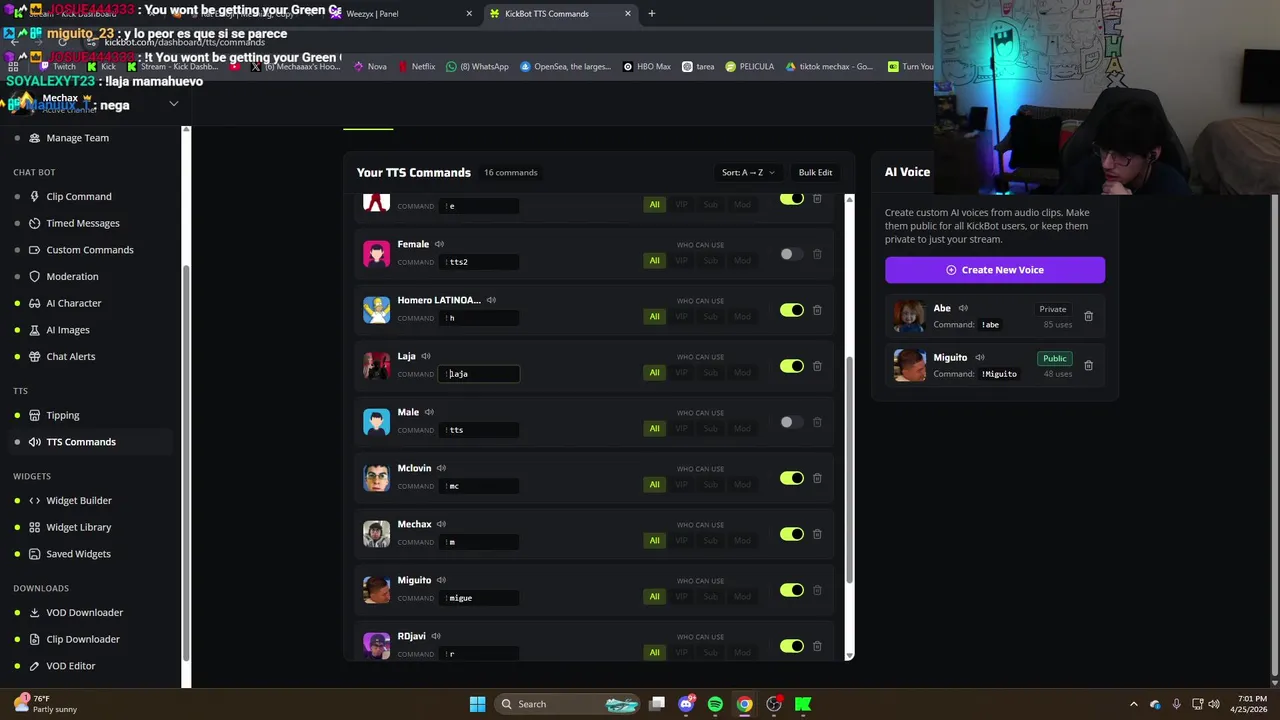This screenshot has height=720, width=1280.
Task: Open the HBO Max bookmark
Action: click(x=646, y=66)
